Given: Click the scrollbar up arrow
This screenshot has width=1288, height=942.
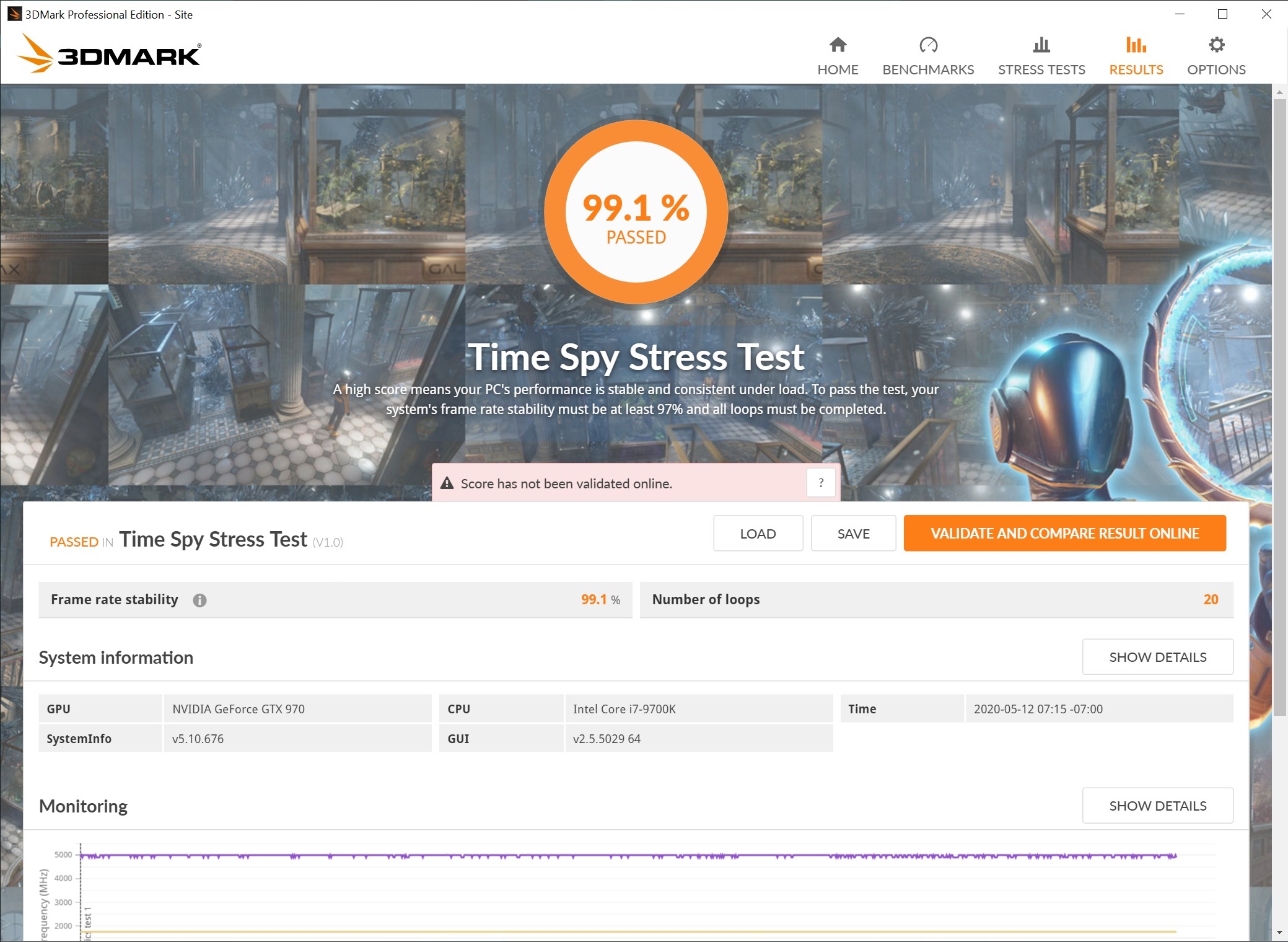Looking at the screenshot, I should click(1279, 92).
